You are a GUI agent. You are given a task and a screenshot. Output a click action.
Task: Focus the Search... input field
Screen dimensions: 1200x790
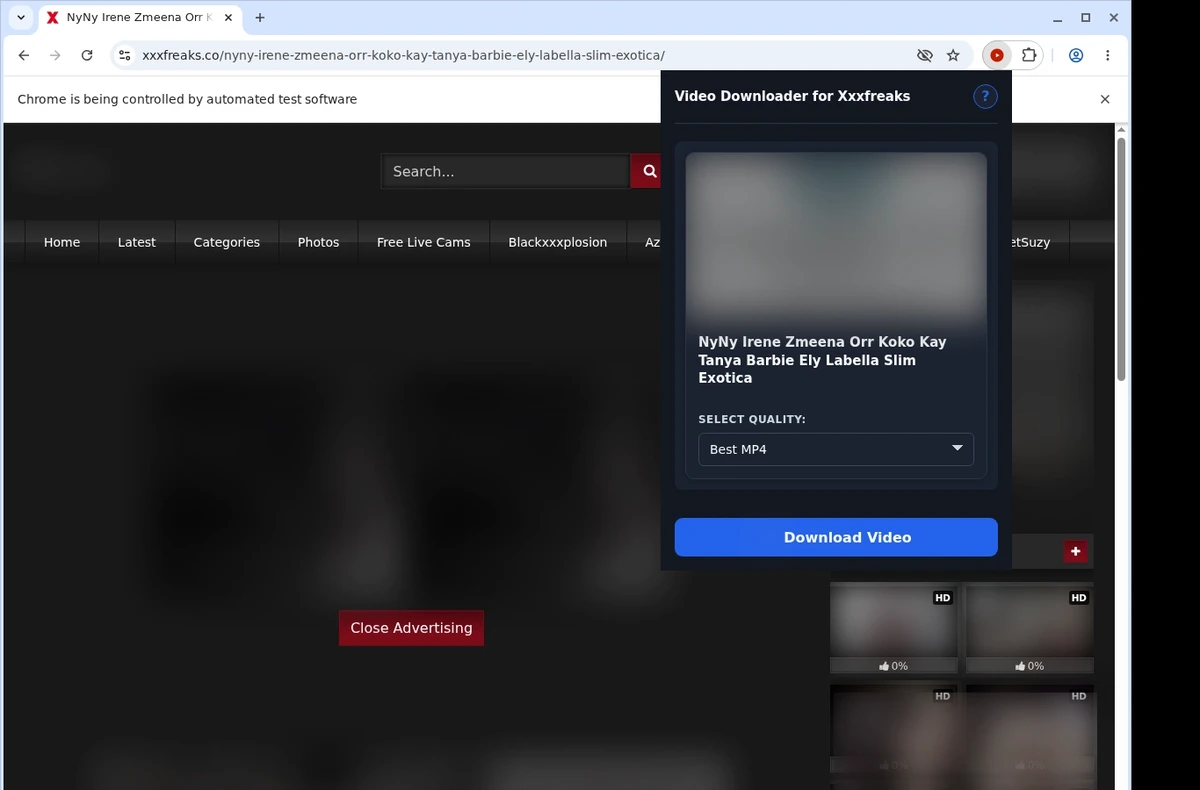505,171
